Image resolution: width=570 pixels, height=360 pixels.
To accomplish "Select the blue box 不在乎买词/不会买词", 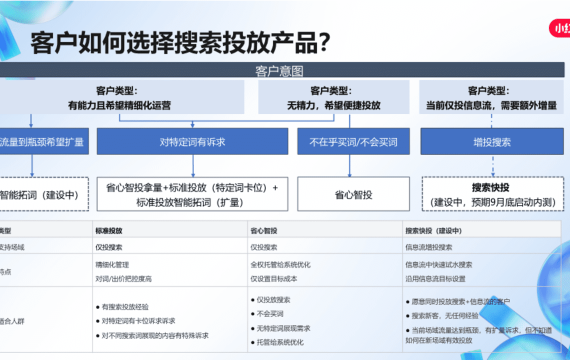I will click(x=353, y=141).
